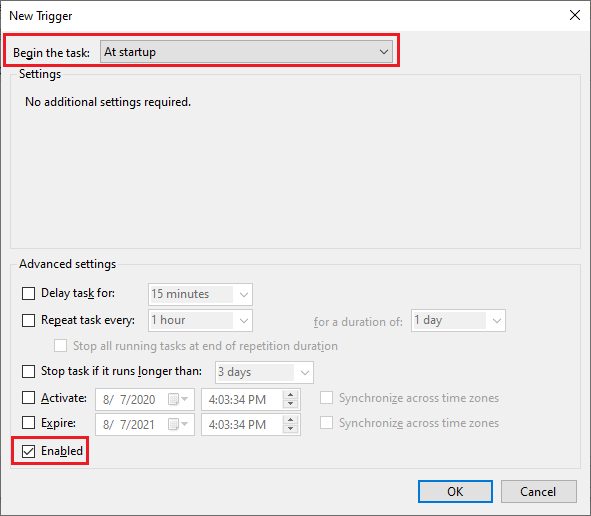Click the No additional settings required text
The height and width of the screenshot is (516, 591).
(108, 102)
